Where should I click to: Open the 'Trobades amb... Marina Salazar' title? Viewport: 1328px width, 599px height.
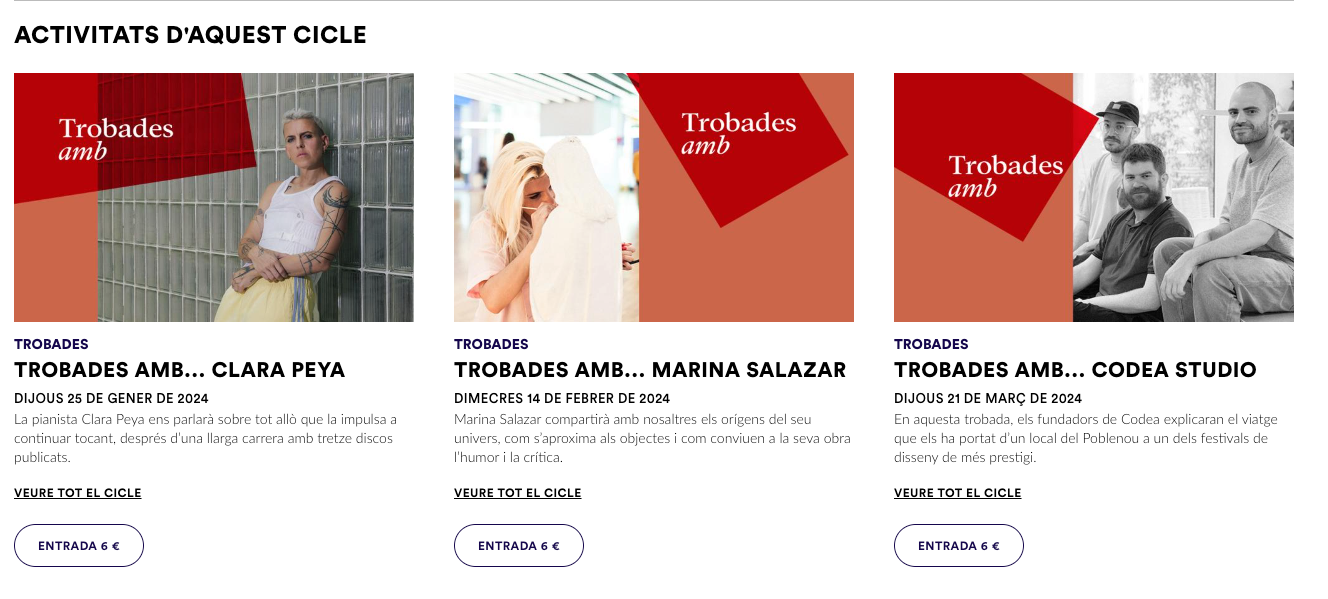click(650, 370)
